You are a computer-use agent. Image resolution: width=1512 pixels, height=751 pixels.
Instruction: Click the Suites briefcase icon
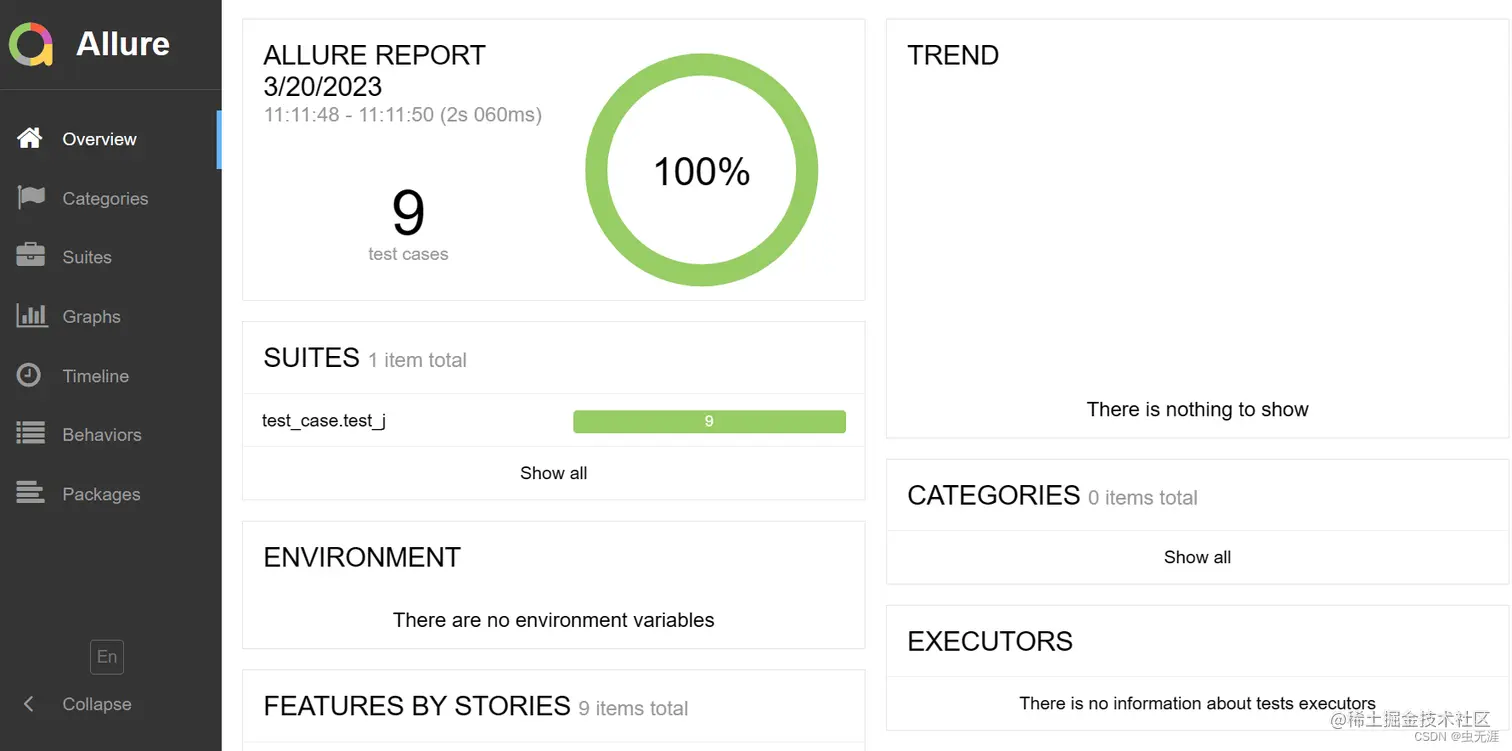[31, 255]
